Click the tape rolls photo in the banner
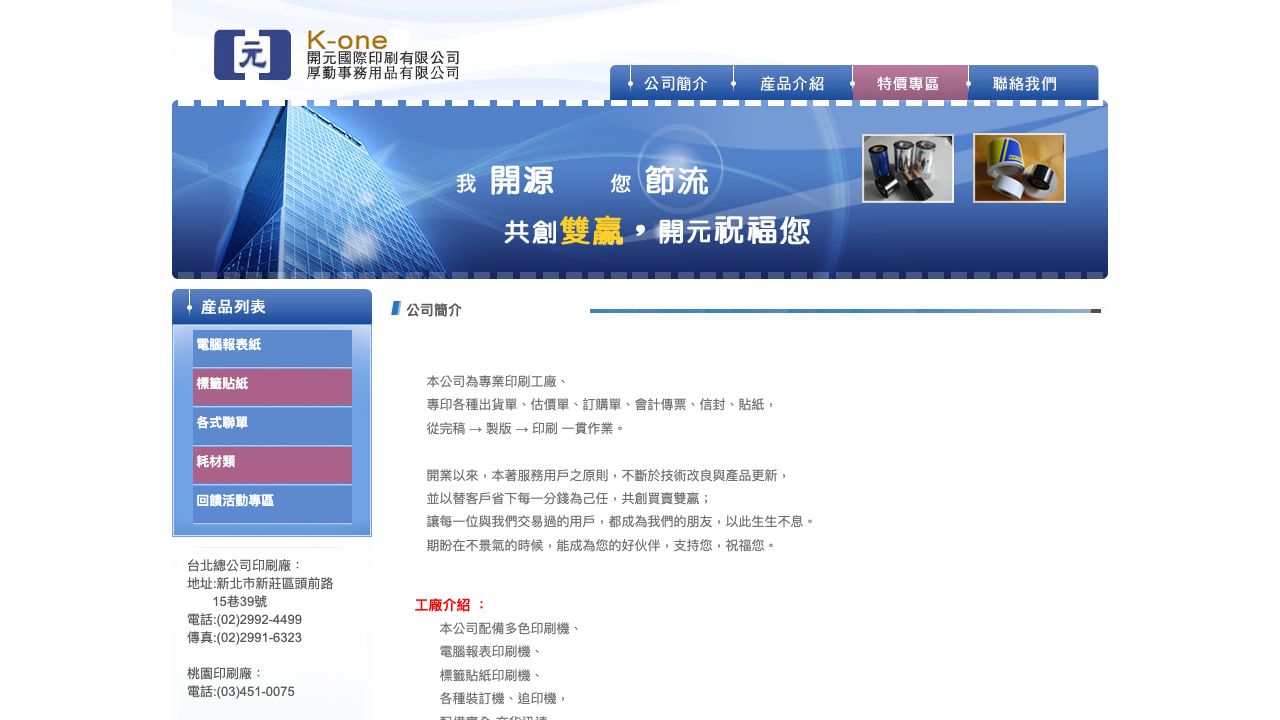This screenshot has height=720, width=1280. [x=1019, y=168]
